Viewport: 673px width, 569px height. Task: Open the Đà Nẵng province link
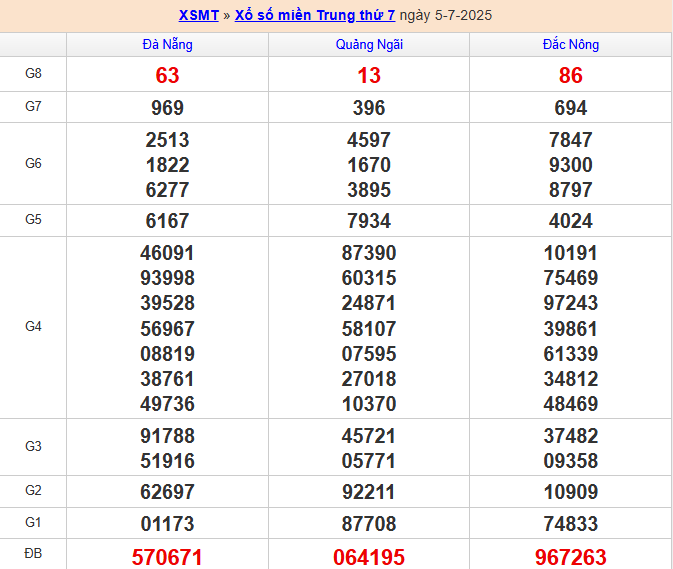167,45
